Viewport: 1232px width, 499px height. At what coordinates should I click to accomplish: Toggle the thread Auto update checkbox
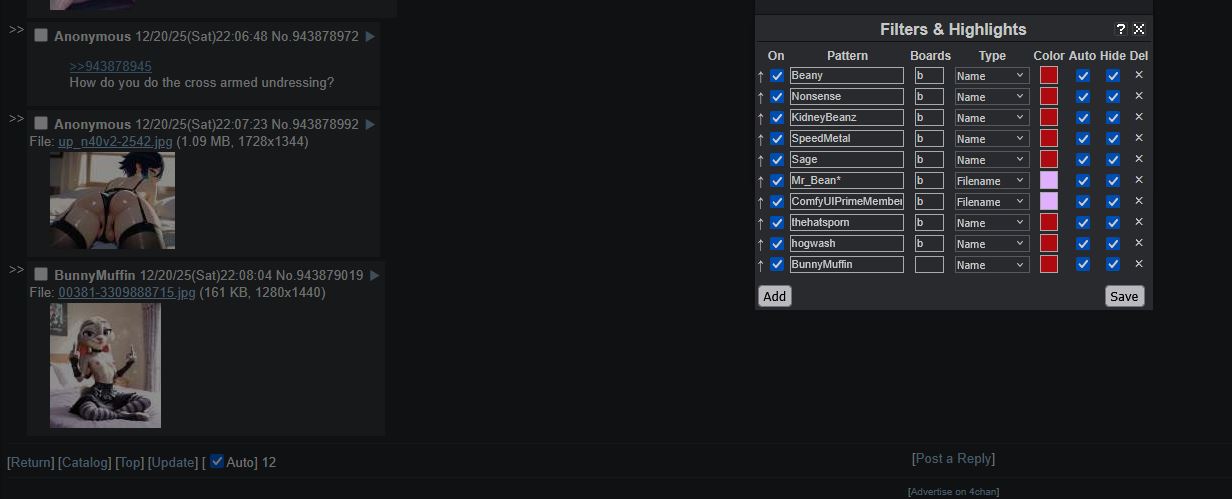(x=217, y=462)
